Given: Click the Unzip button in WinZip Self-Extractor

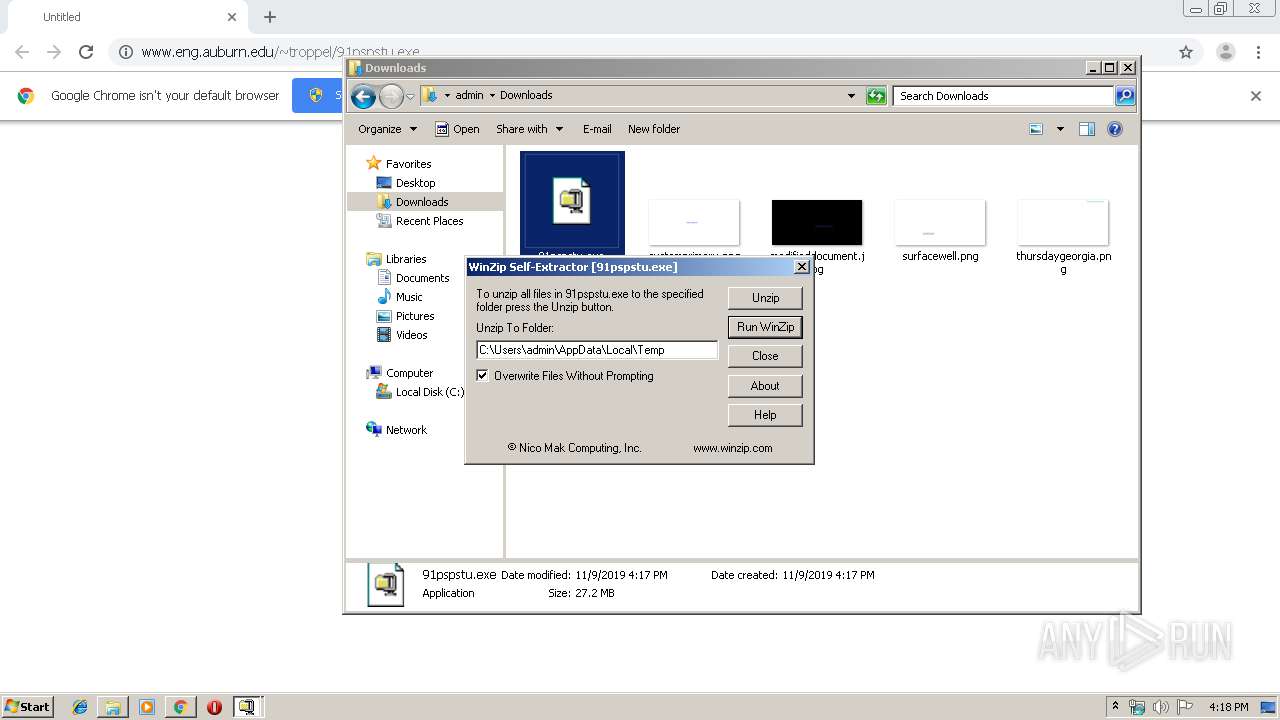Looking at the screenshot, I should click(765, 298).
